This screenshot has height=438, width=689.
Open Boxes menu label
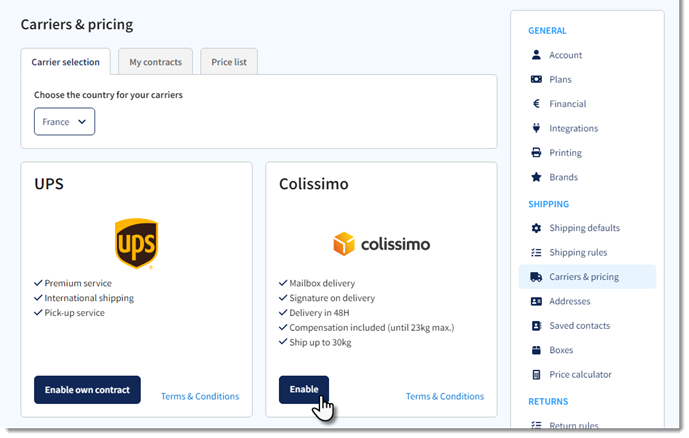pos(561,350)
